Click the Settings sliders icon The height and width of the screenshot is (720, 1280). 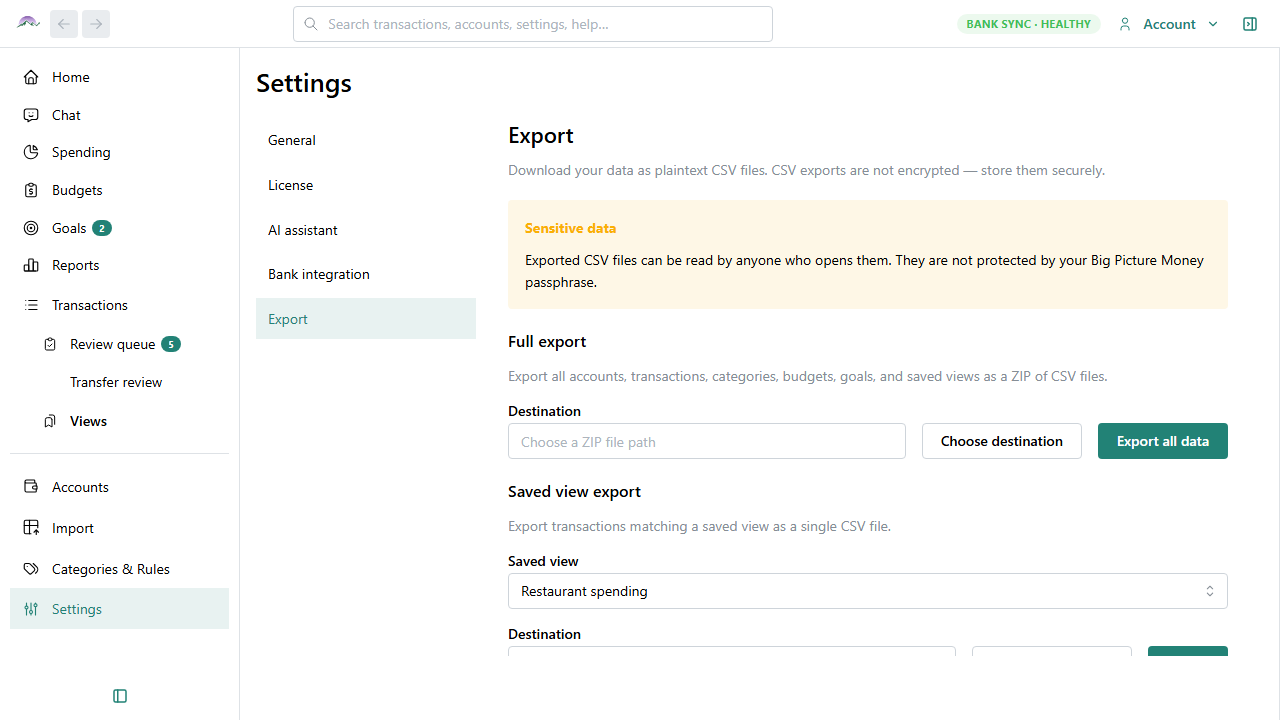coord(31,609)
